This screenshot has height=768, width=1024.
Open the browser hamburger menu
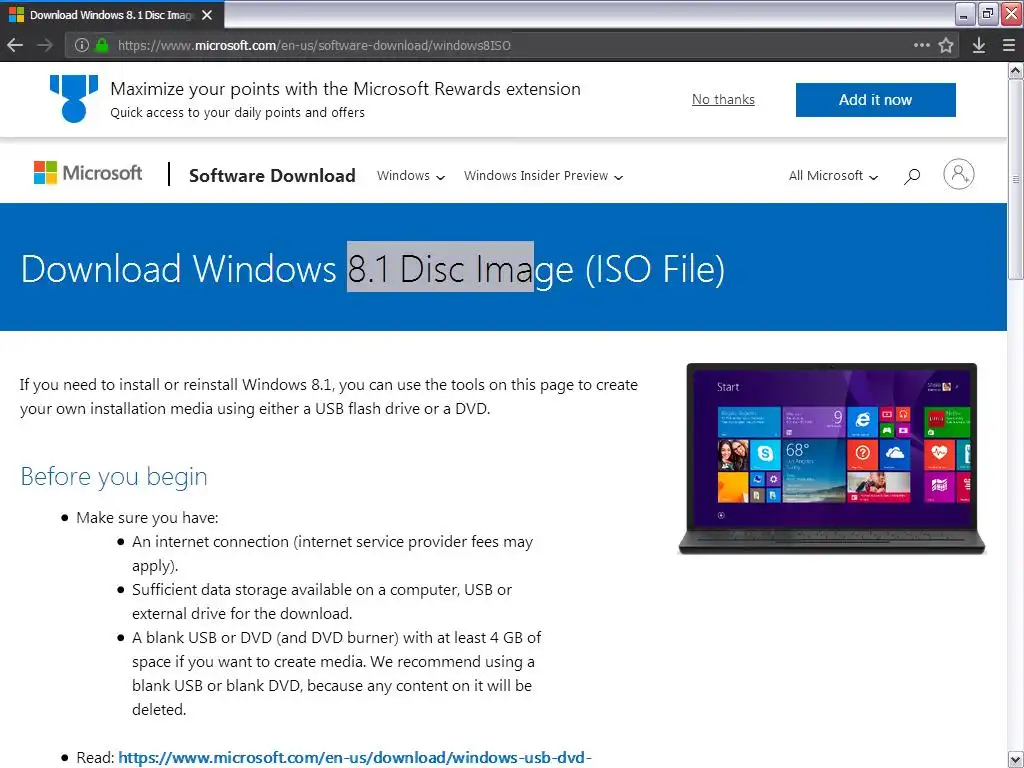click(1009, 45)
